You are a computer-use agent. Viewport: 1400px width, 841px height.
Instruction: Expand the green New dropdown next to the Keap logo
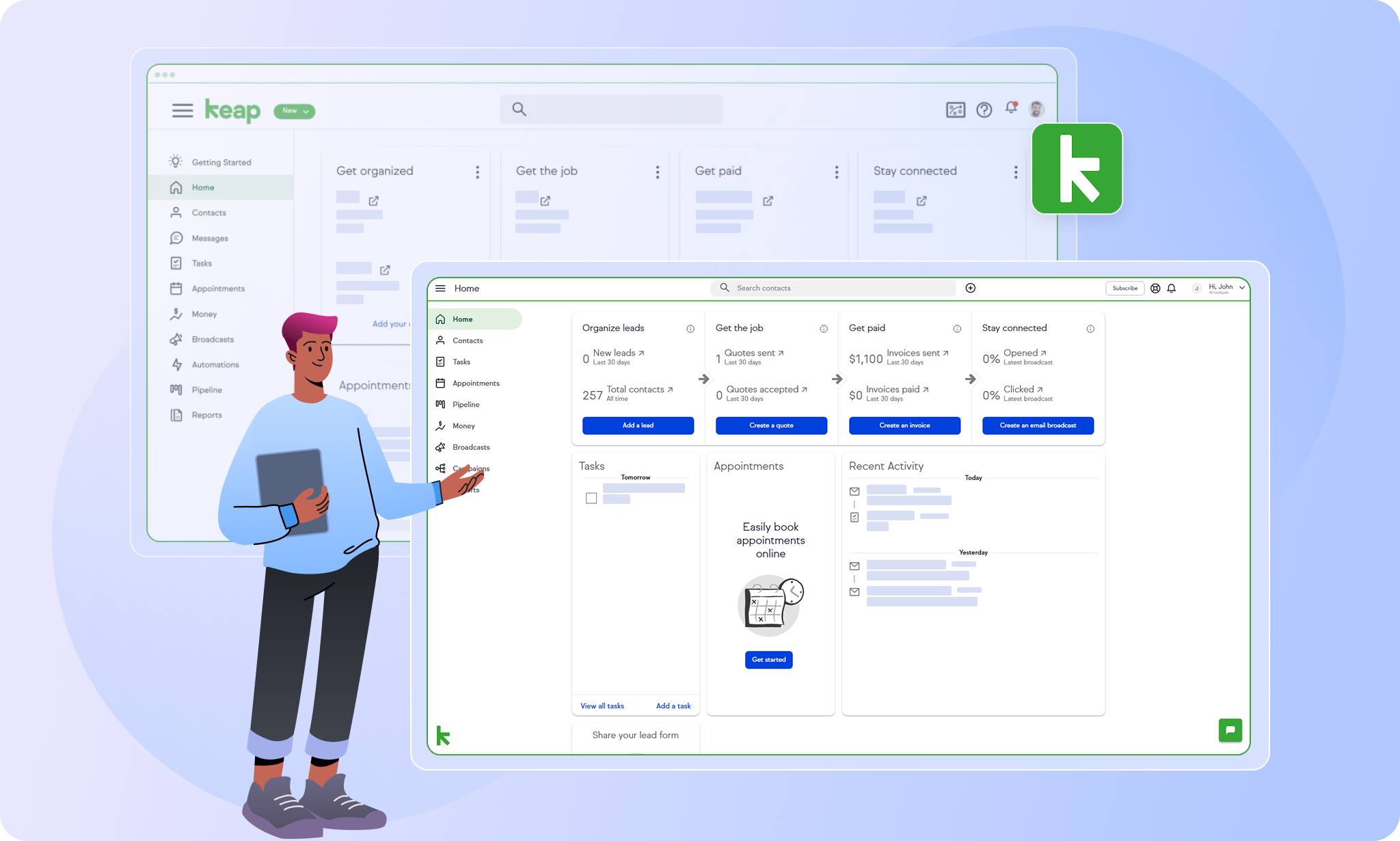click(295, 111)
